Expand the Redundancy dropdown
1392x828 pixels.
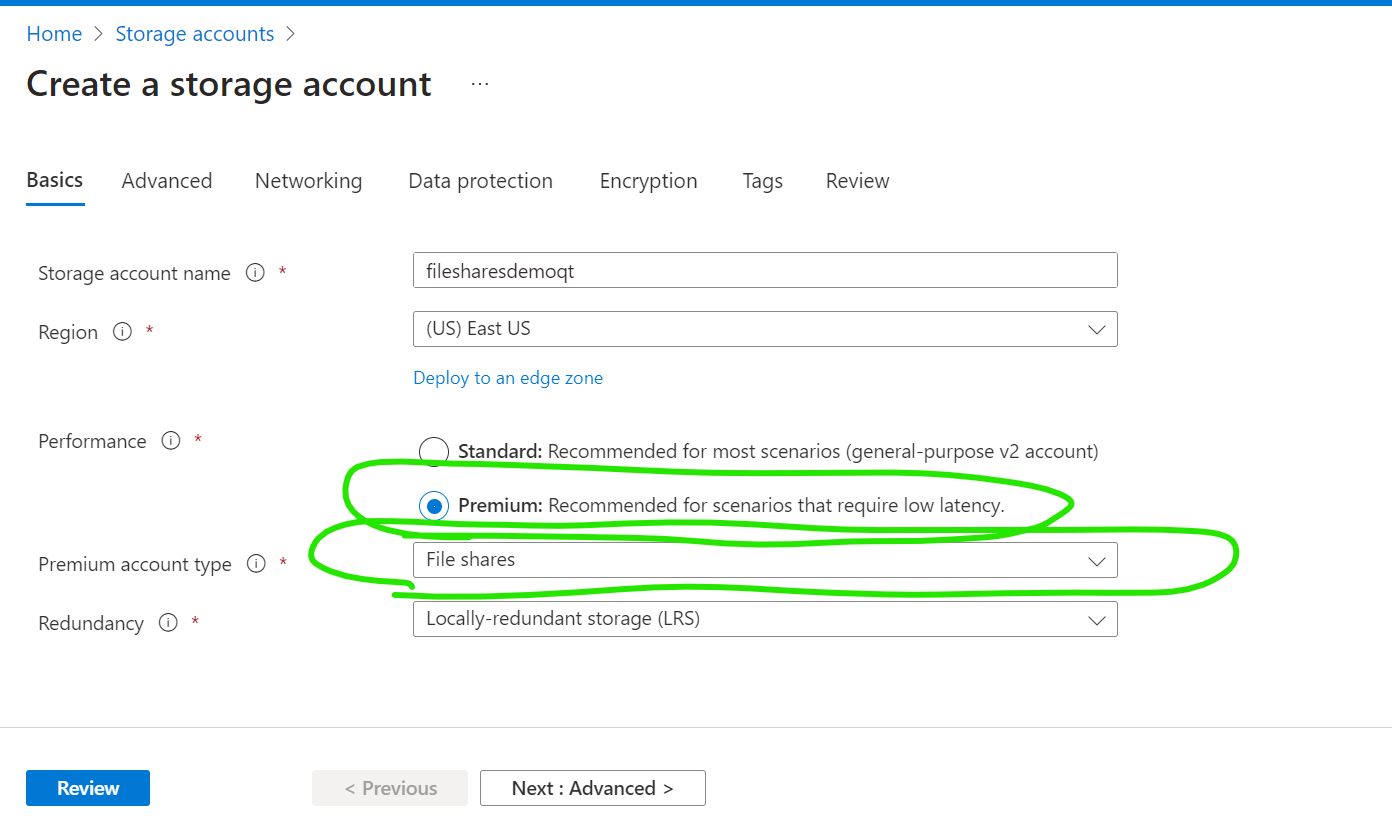pyautogui.click(x=765, y=619)
